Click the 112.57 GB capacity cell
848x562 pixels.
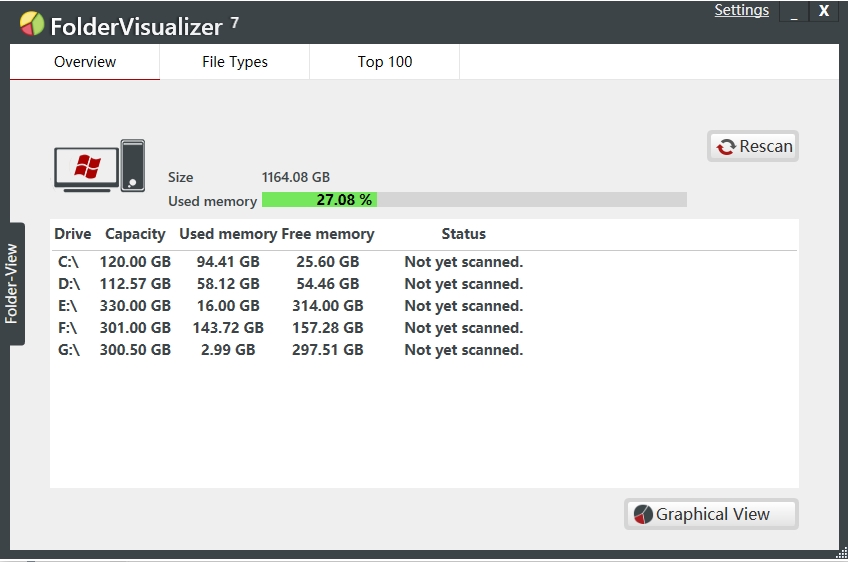135,284
